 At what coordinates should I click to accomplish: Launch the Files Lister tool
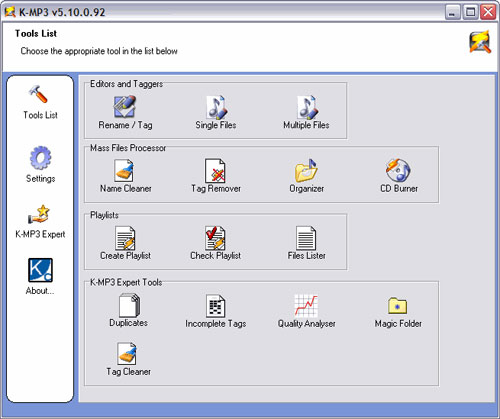click(306, 243)
